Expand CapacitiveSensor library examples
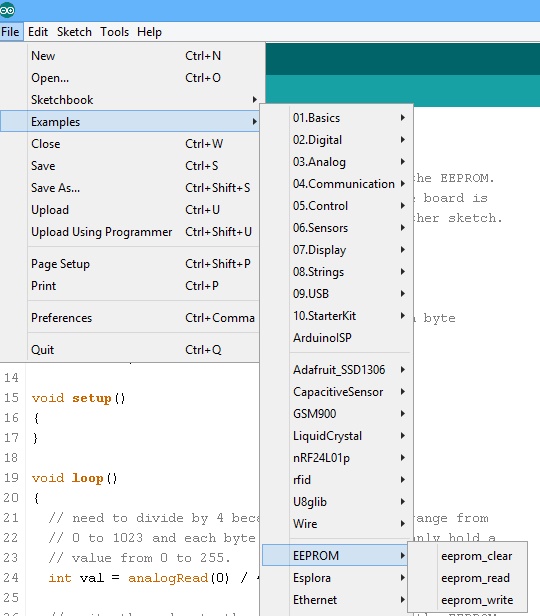 pyautogui.click(x=337, y=392)
